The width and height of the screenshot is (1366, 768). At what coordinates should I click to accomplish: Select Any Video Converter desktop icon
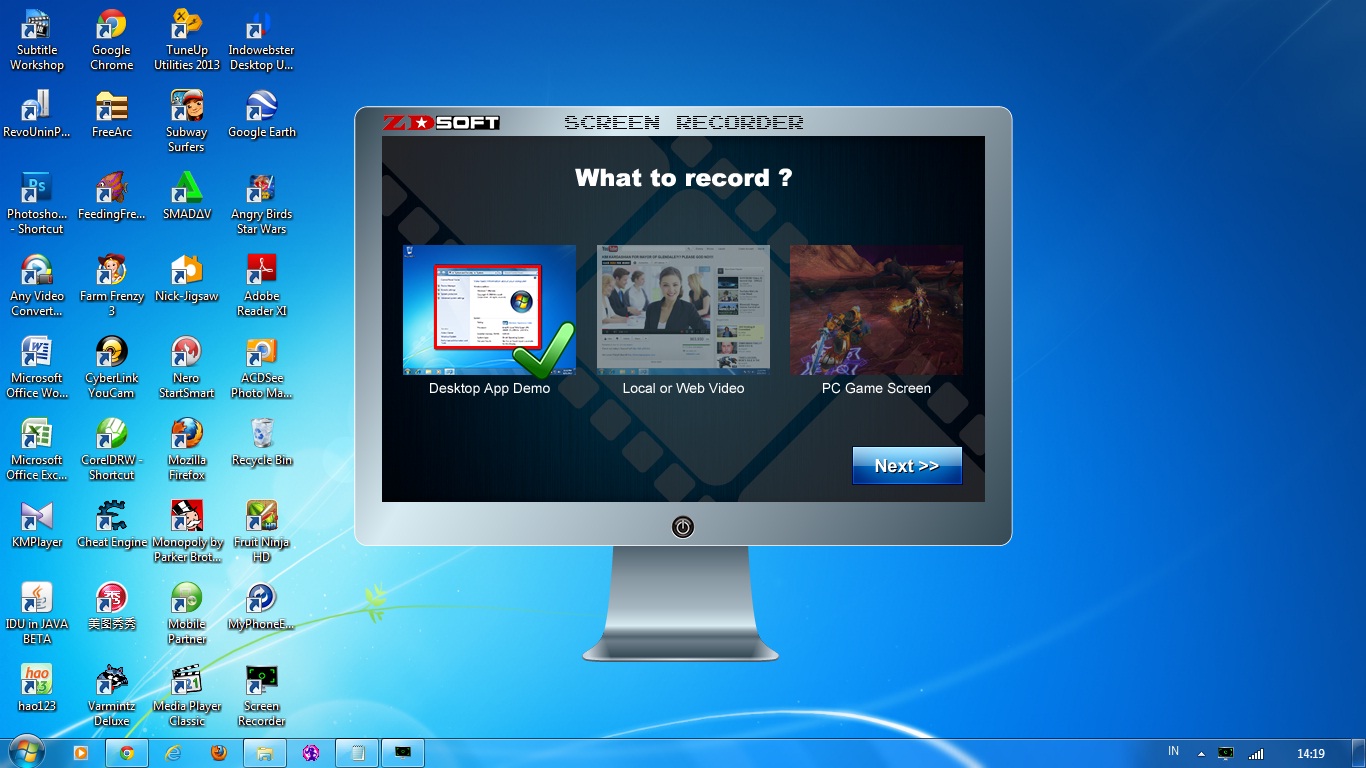pos(37,285)
